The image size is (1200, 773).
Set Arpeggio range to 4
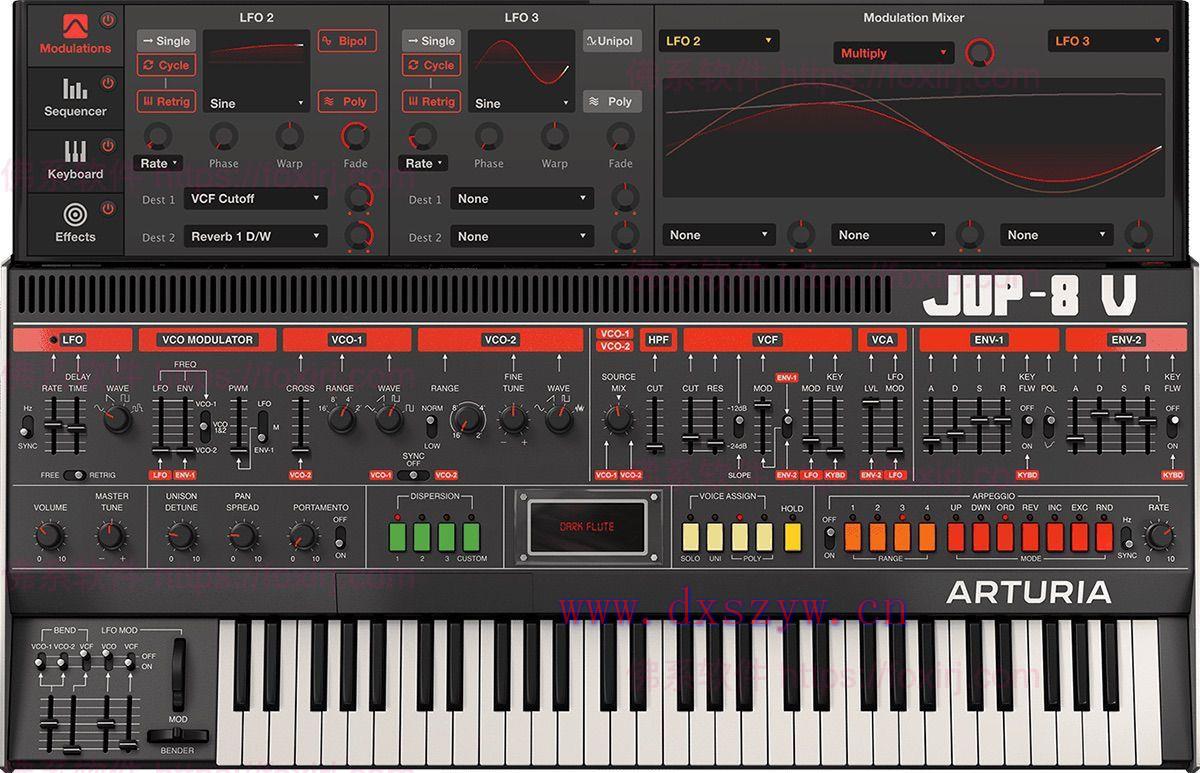(927, 536)
